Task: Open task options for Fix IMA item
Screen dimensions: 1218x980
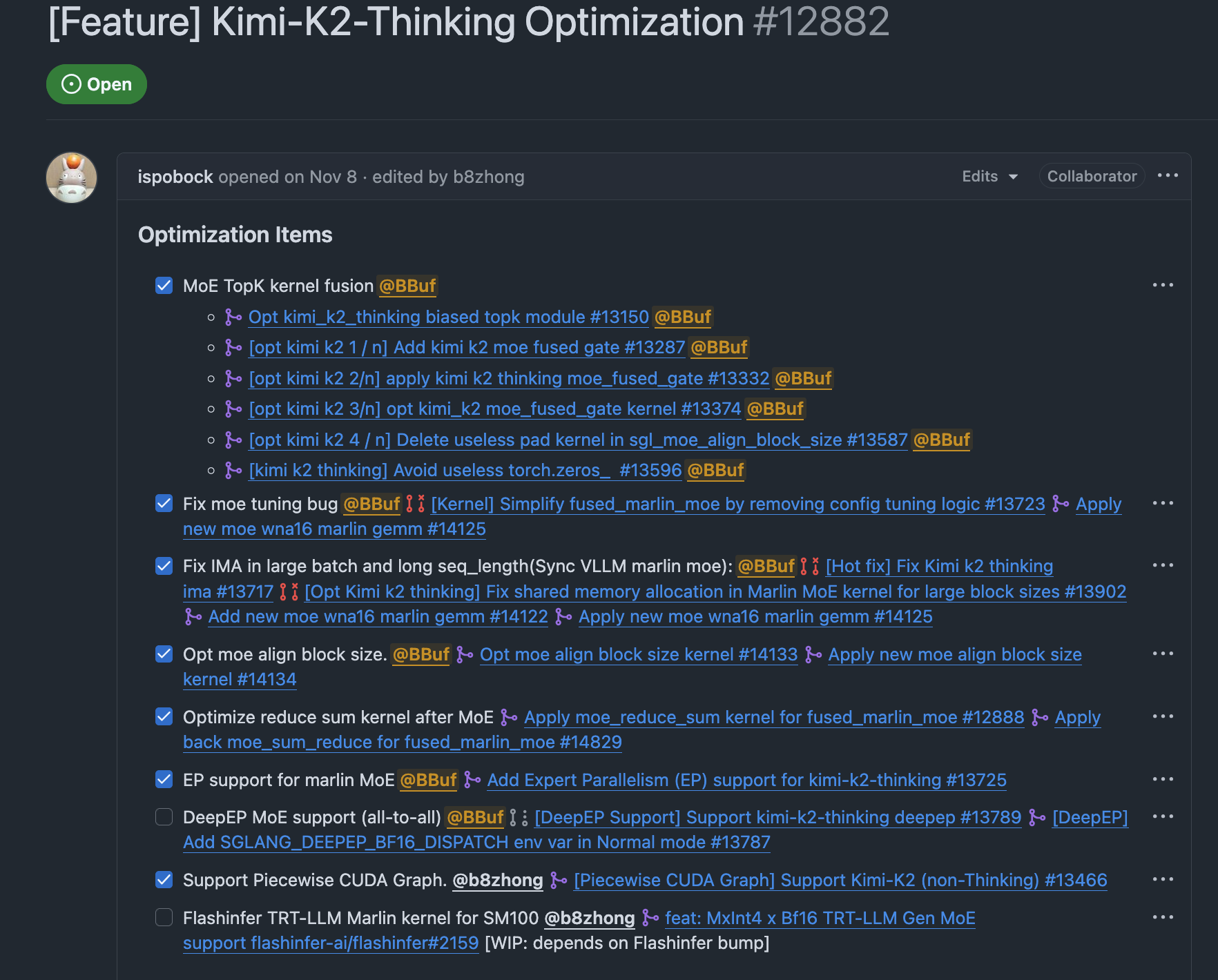Action: coord(1163,565)
